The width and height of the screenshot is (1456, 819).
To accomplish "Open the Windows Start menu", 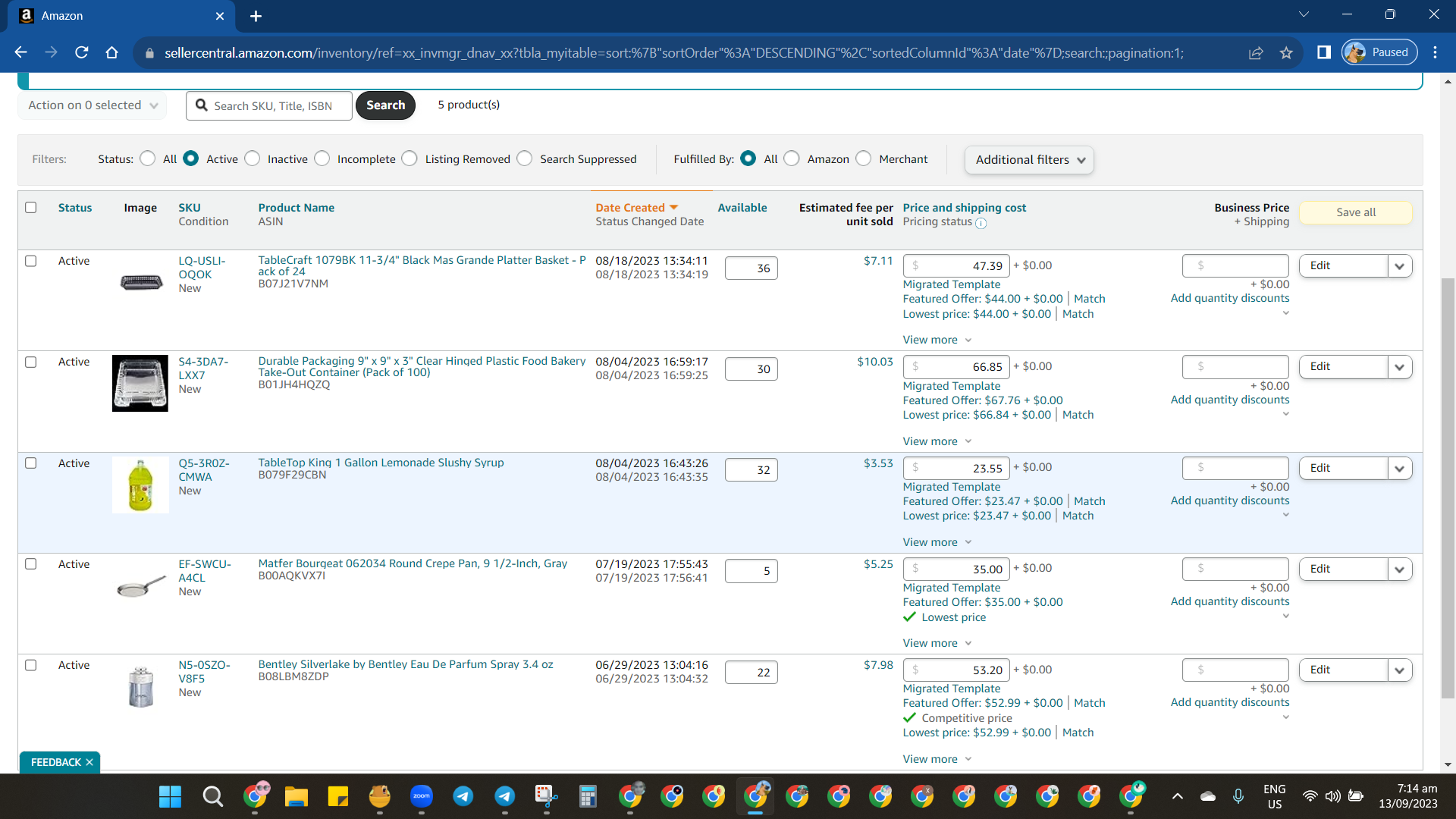I will tap(171, 796).
